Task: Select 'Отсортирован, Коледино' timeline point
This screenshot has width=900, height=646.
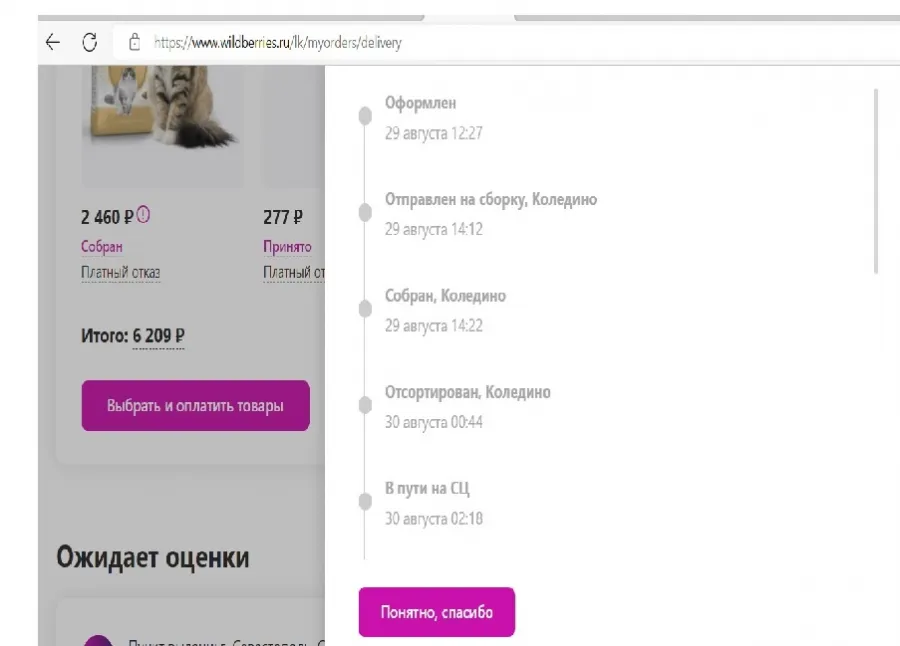Action: 365,405
